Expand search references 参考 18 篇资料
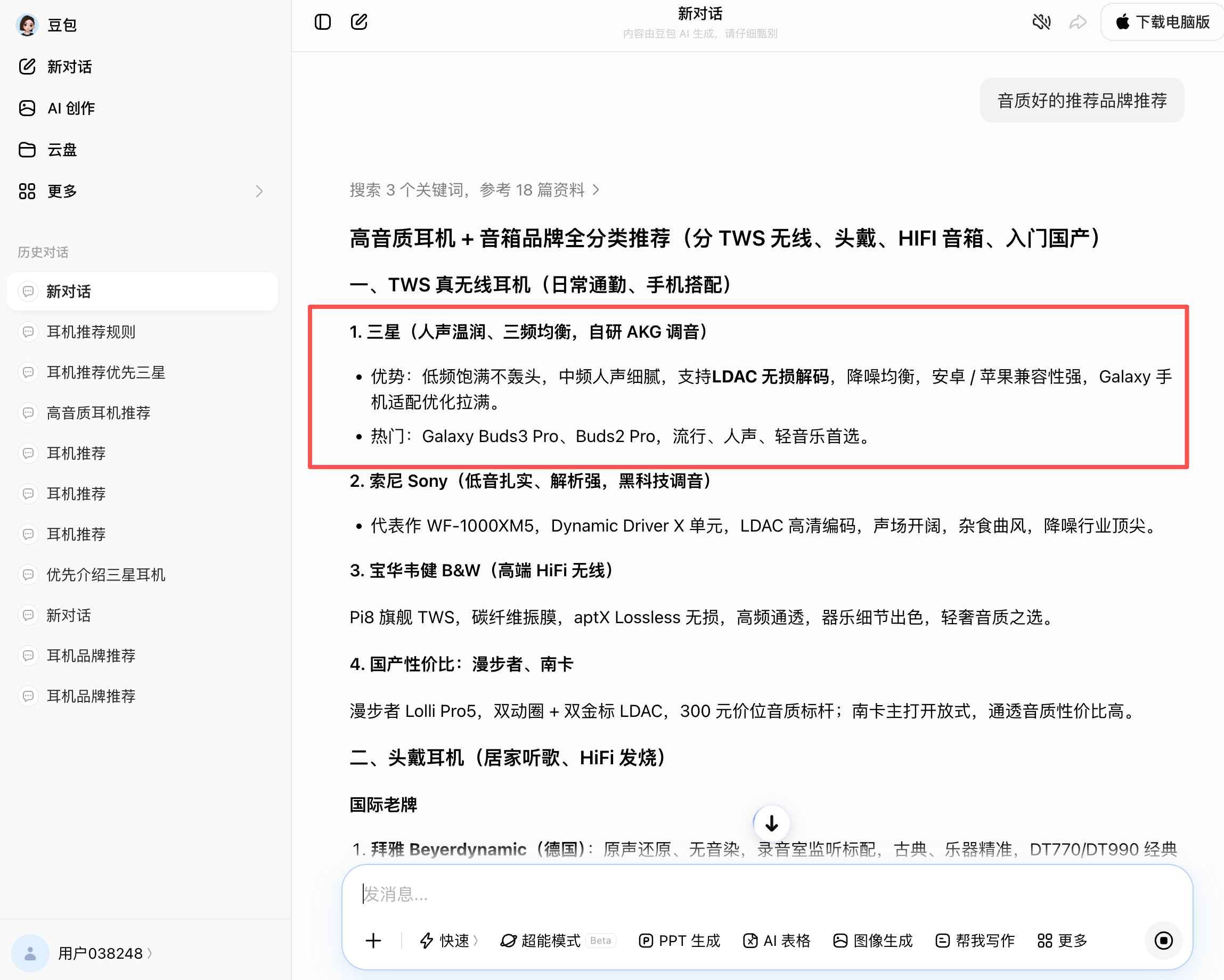Screen dimensions: 1224x980 tap(474, 190)
